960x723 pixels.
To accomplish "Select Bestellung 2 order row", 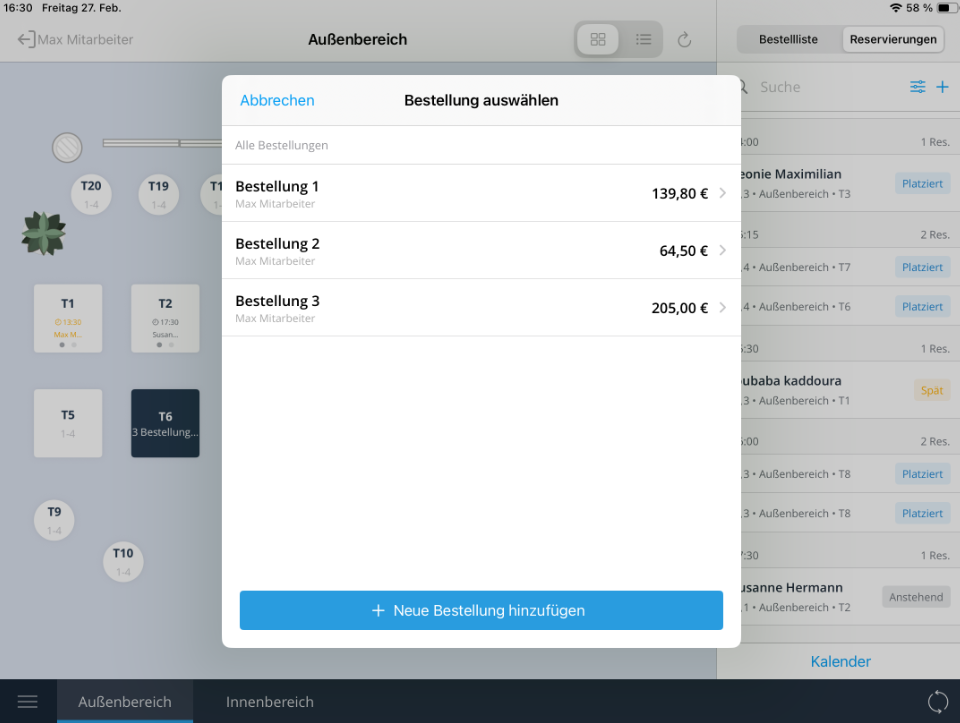I will 481,250.
